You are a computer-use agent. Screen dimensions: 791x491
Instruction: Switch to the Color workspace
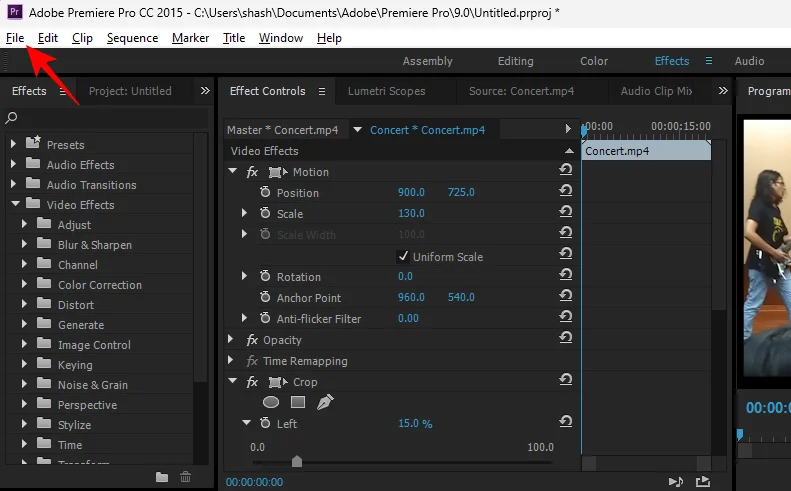pos(593,61)
